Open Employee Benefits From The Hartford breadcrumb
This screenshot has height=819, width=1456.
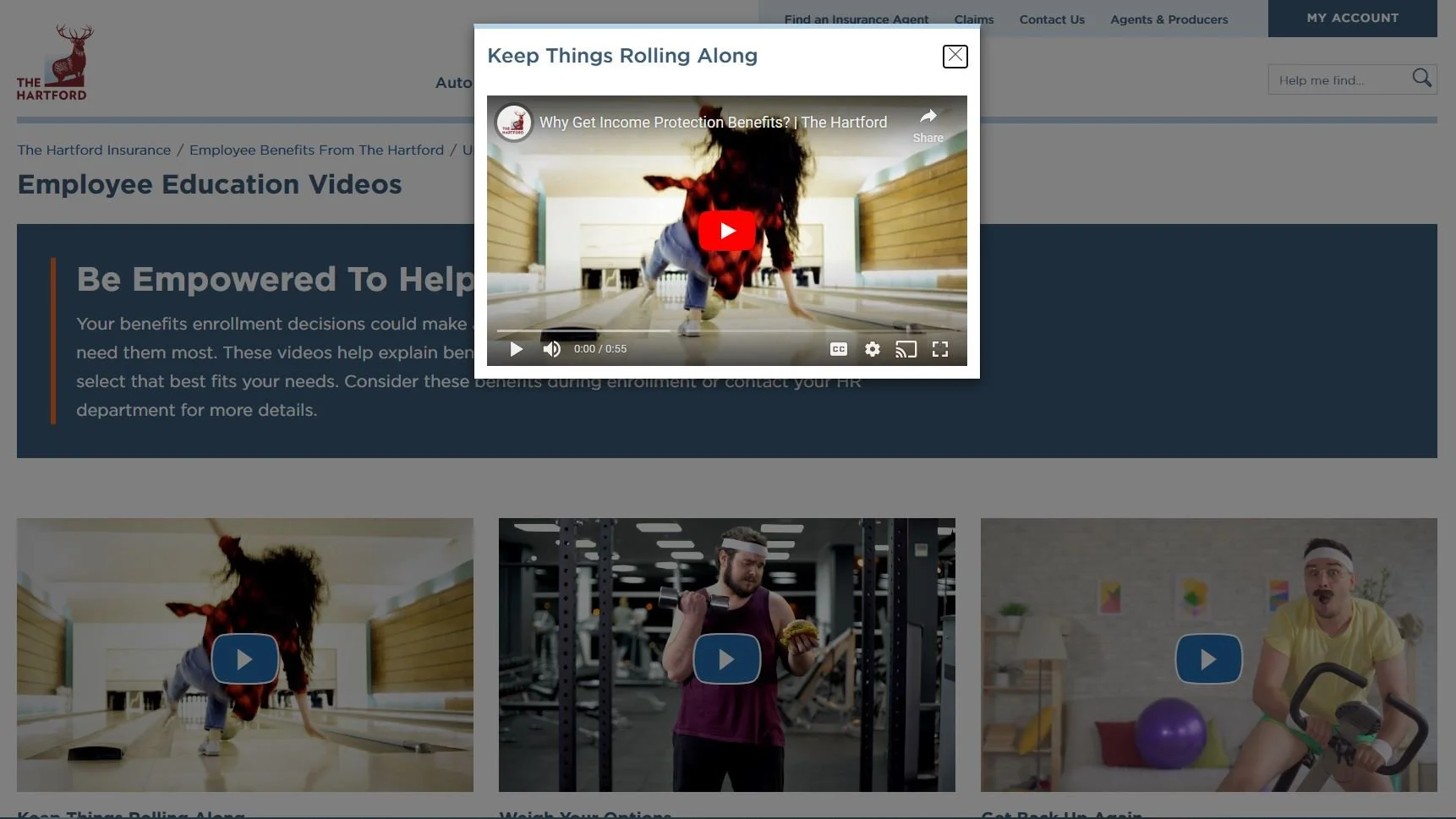tap(316, 150)
